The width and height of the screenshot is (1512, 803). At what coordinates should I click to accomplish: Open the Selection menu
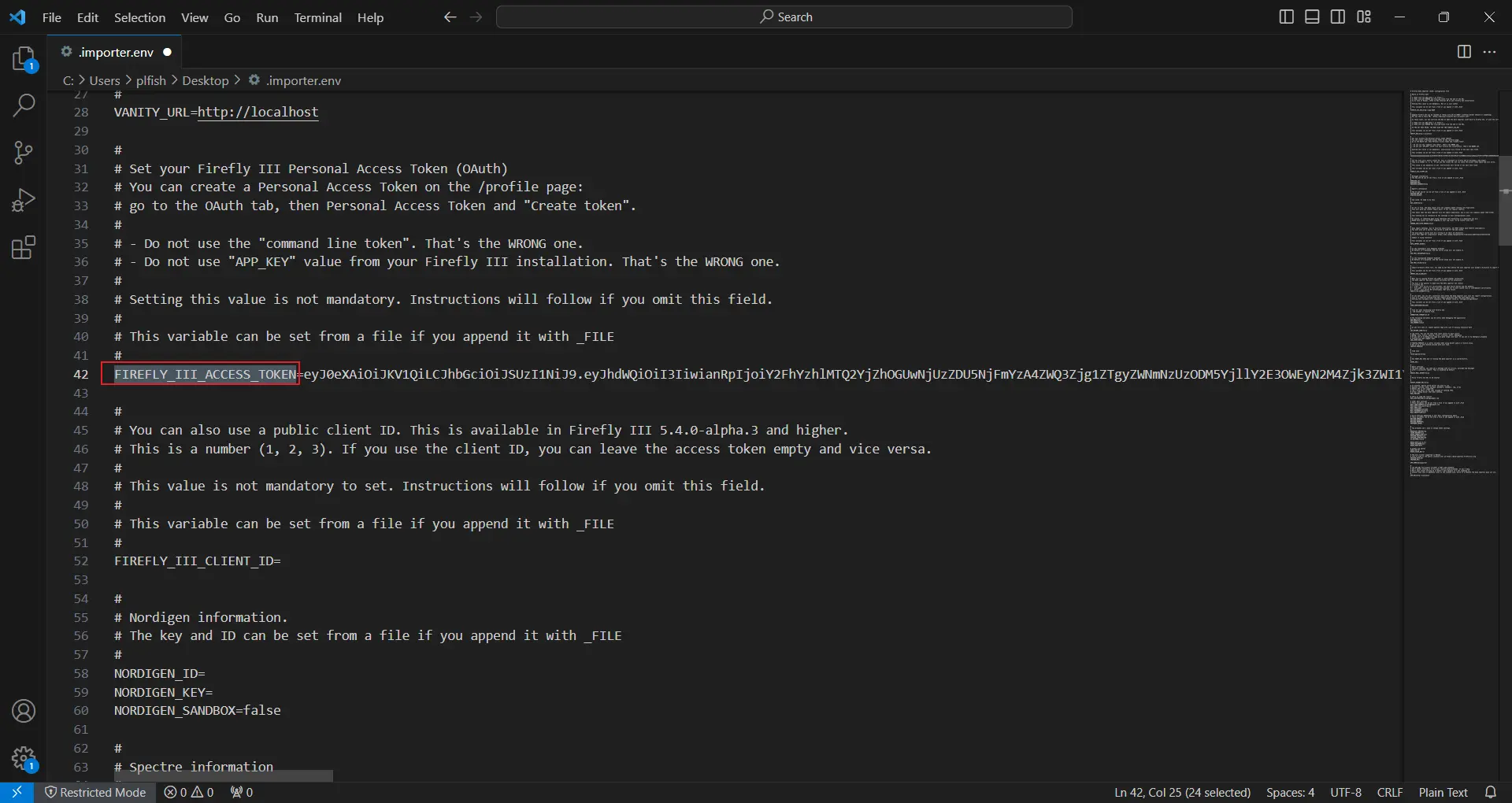[x=140, y=17]
